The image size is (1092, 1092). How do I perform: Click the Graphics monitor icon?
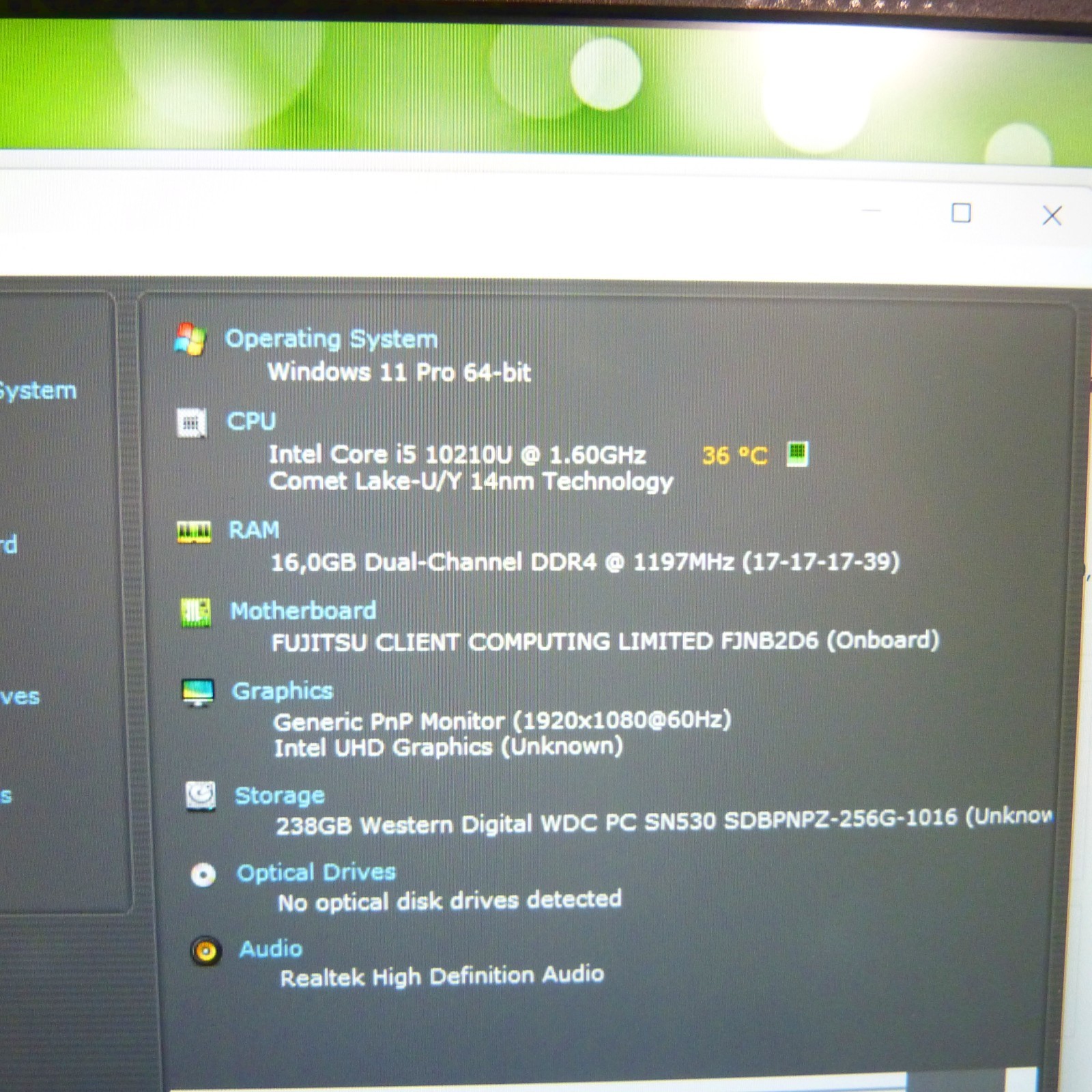pyautogui.click(x=198, y=693)
